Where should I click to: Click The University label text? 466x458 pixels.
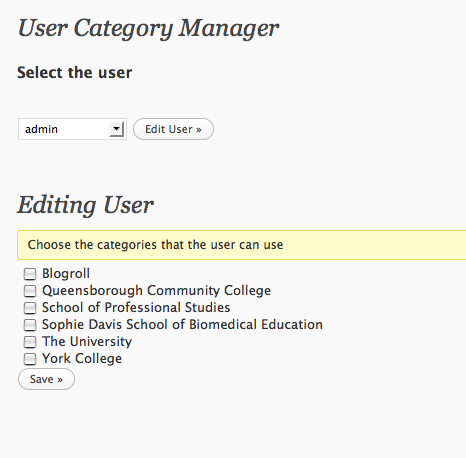tap(87, 342)
